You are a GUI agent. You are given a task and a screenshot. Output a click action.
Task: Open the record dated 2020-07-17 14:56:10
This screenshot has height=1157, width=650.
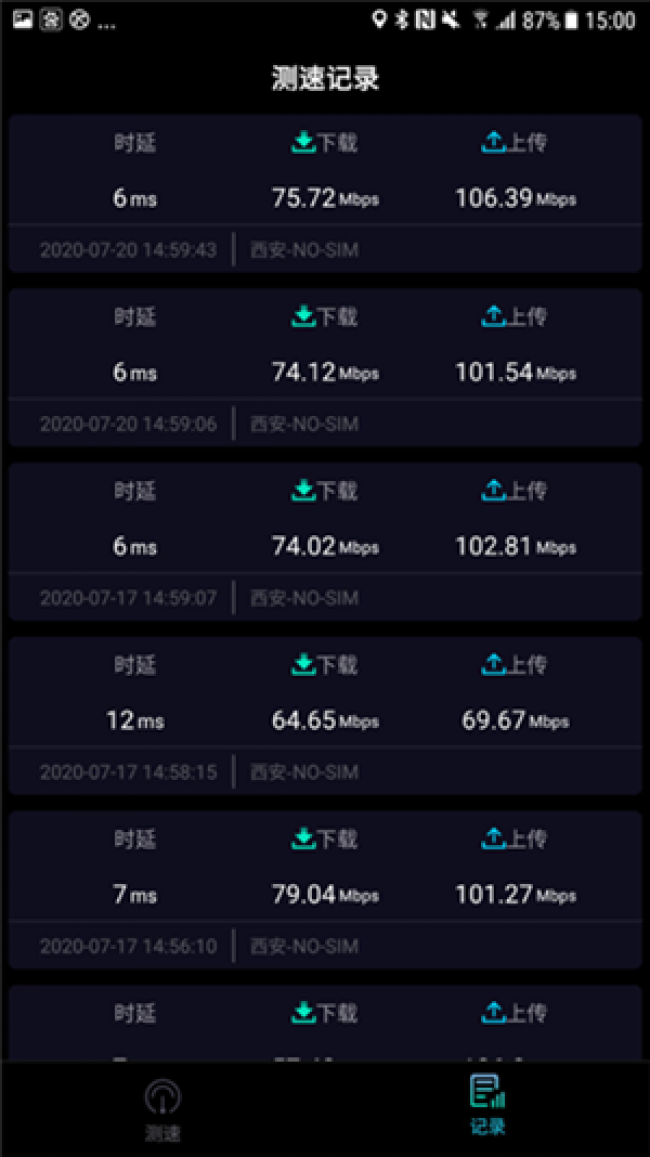(x=128, y=946)
